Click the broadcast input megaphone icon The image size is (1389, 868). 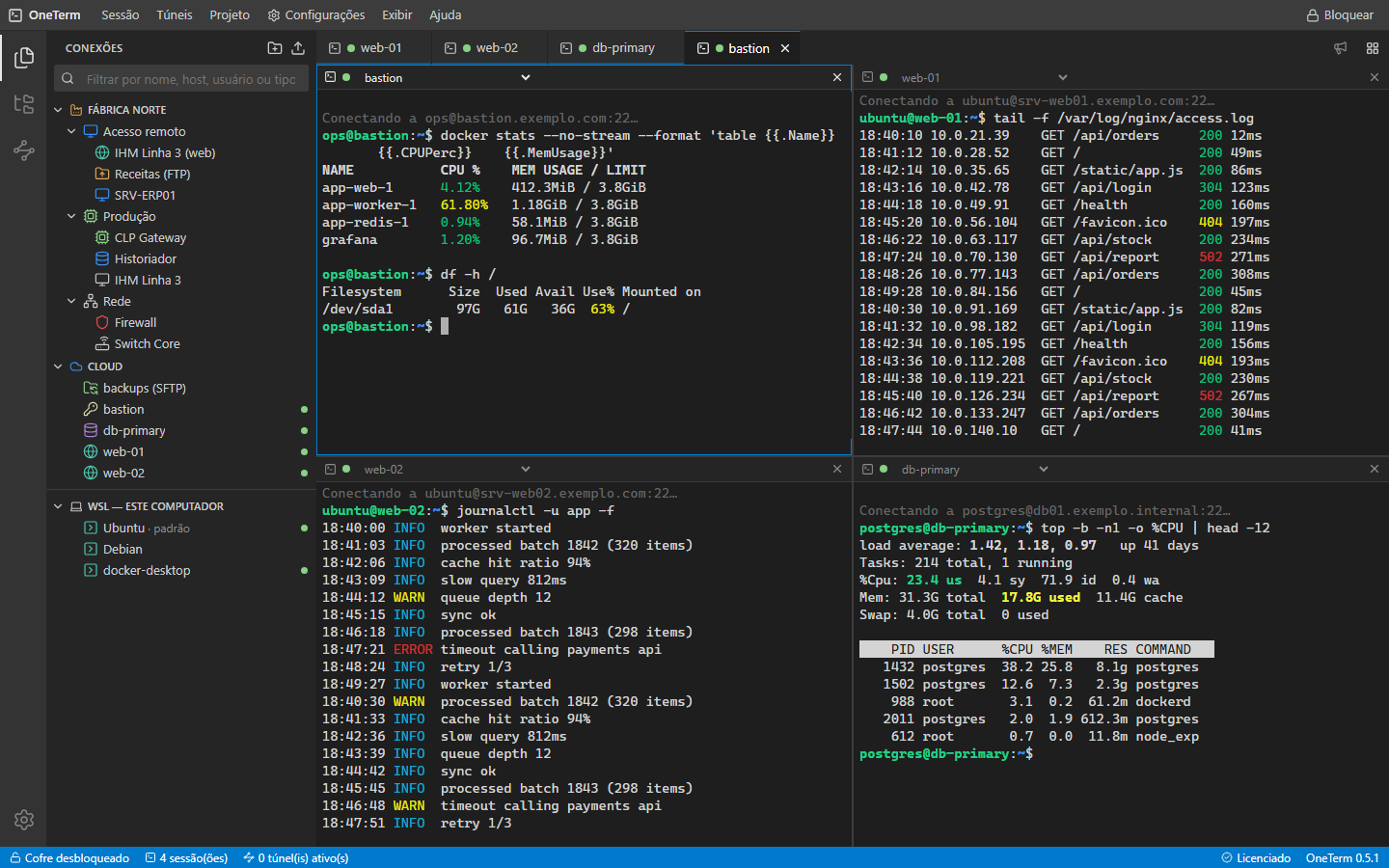1341,48
